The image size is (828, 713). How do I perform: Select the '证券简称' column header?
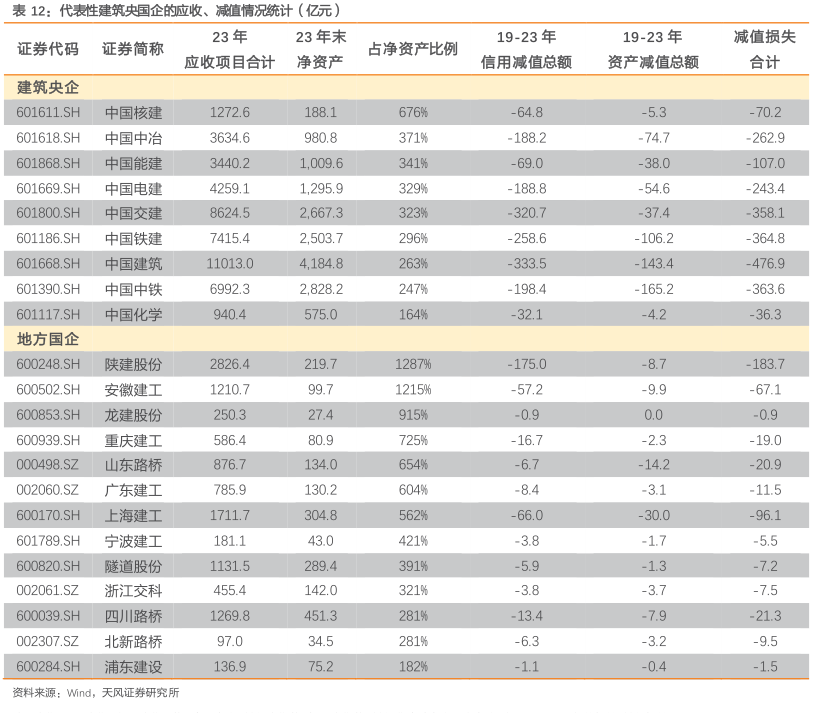click(x=133, y=49)
